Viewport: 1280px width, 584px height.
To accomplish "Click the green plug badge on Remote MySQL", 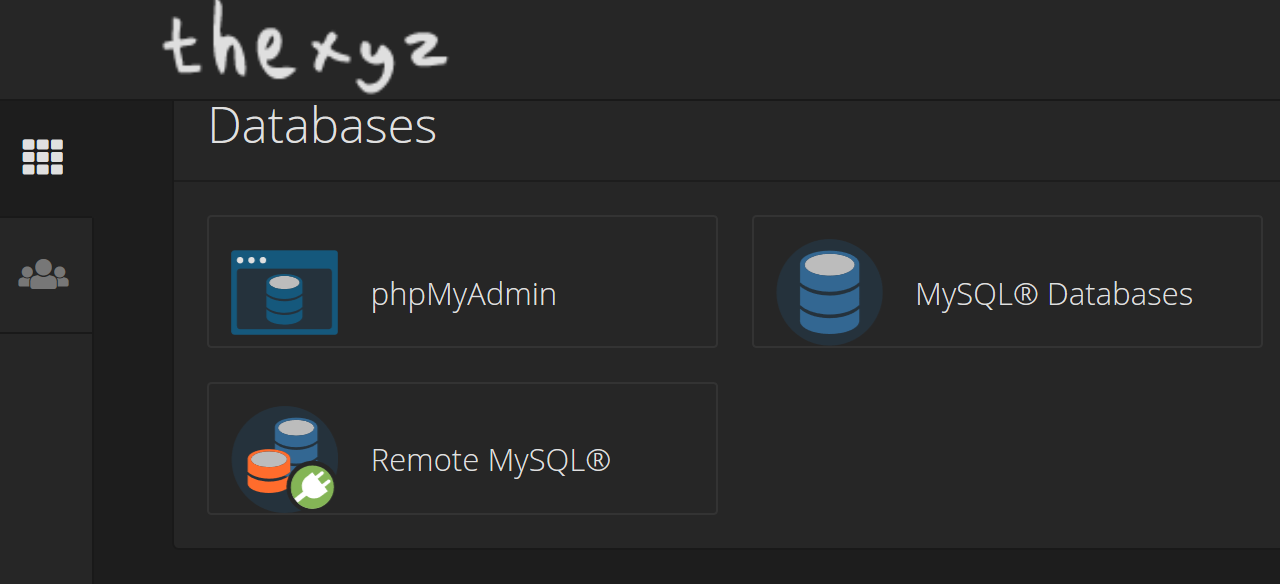I will (312, 487).
